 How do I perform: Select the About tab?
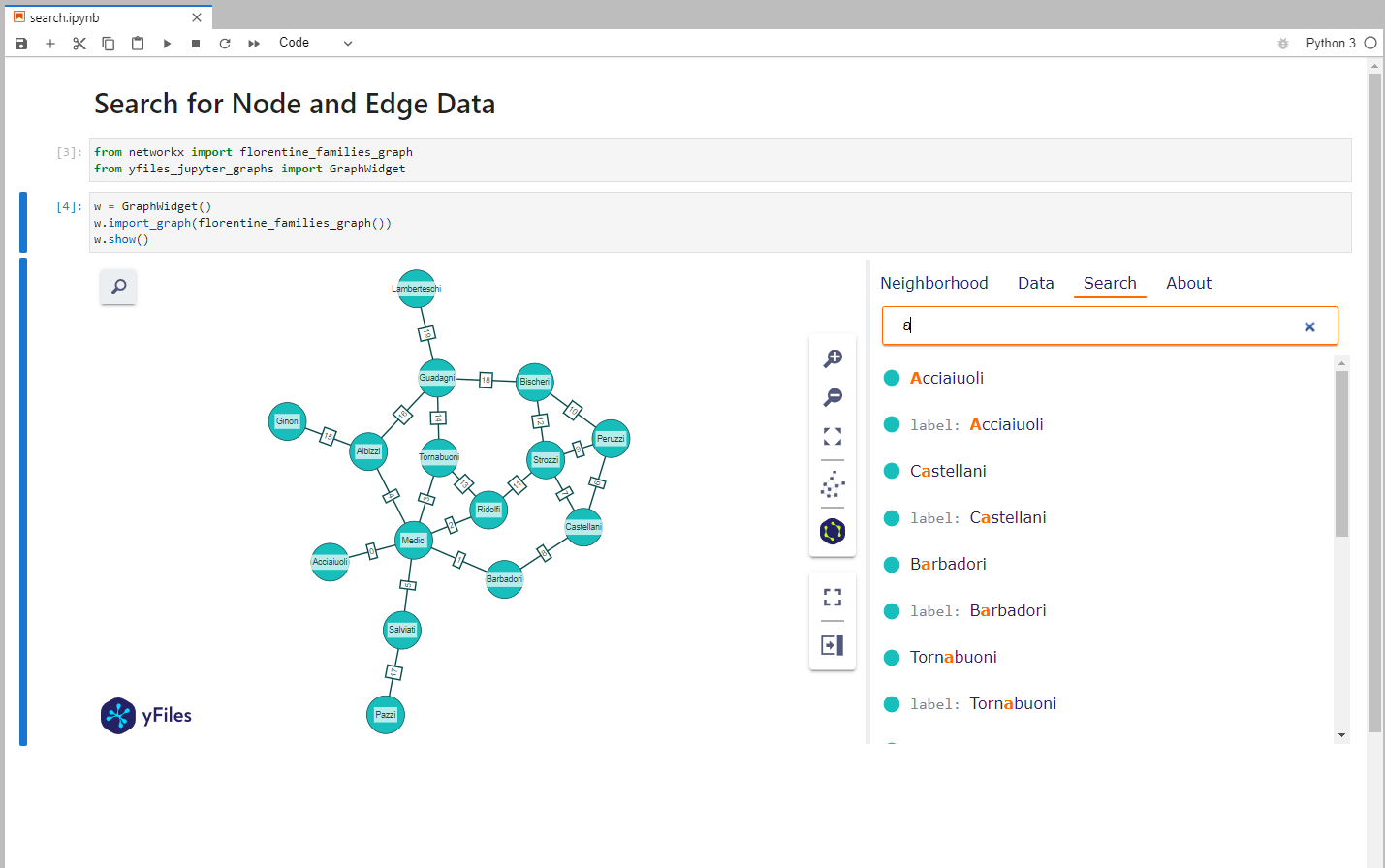tap(1188, 283)
